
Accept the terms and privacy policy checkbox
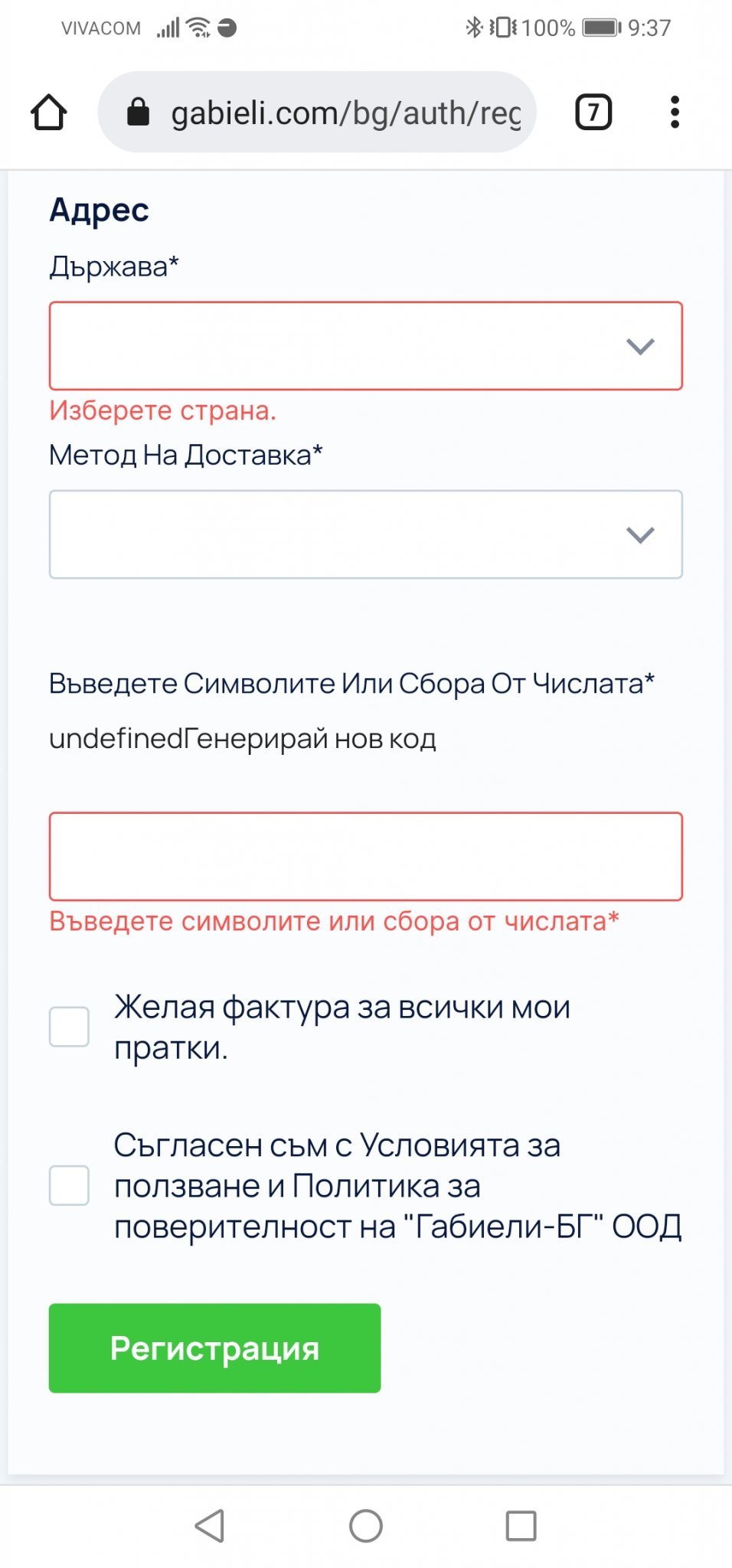[x=69, y=1185]
